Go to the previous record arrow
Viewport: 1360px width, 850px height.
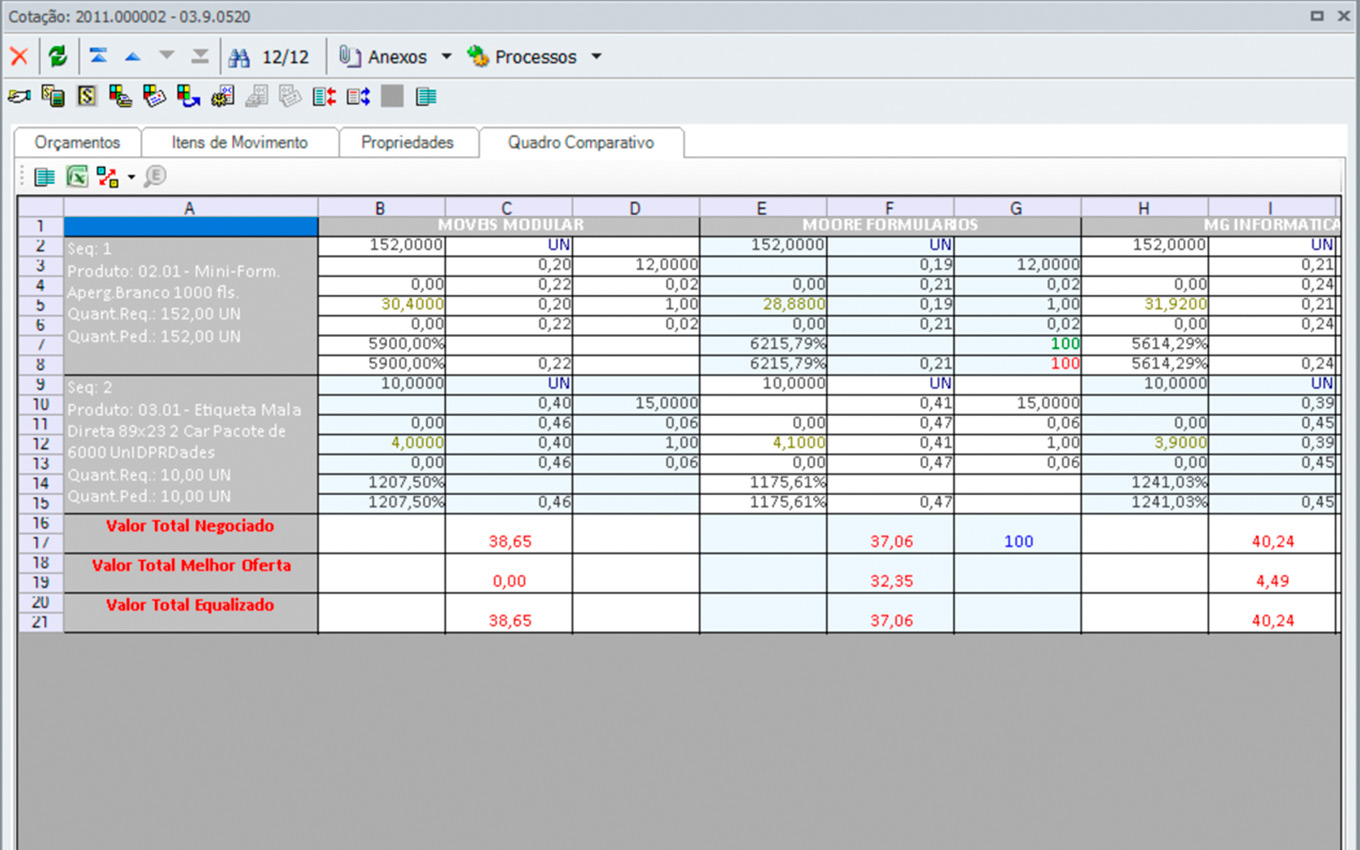132,57
